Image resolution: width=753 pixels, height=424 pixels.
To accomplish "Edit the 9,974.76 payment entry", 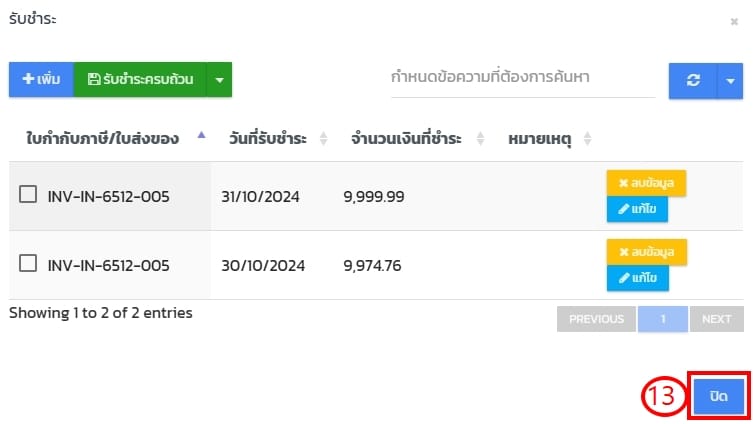I will pyautogui.click(x=637, y=278).
